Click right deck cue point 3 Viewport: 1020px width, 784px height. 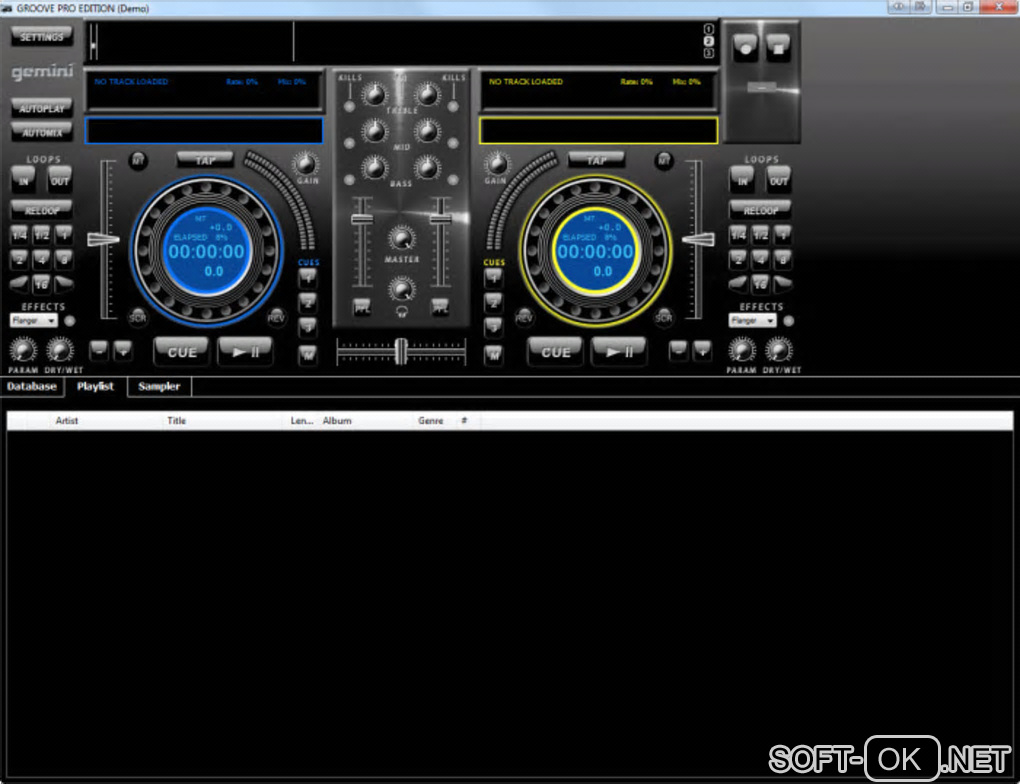pyautogui.click(x=494, y=327)
